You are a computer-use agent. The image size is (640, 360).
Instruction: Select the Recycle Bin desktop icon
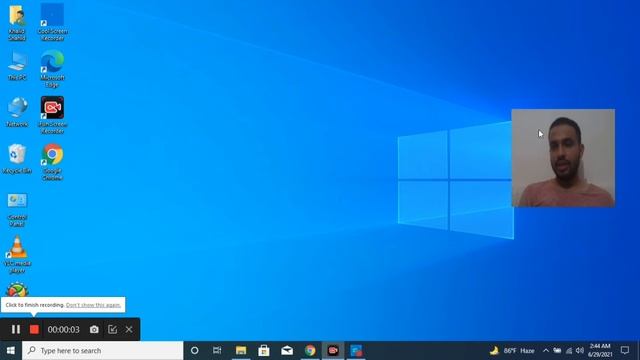coord(17,158)
